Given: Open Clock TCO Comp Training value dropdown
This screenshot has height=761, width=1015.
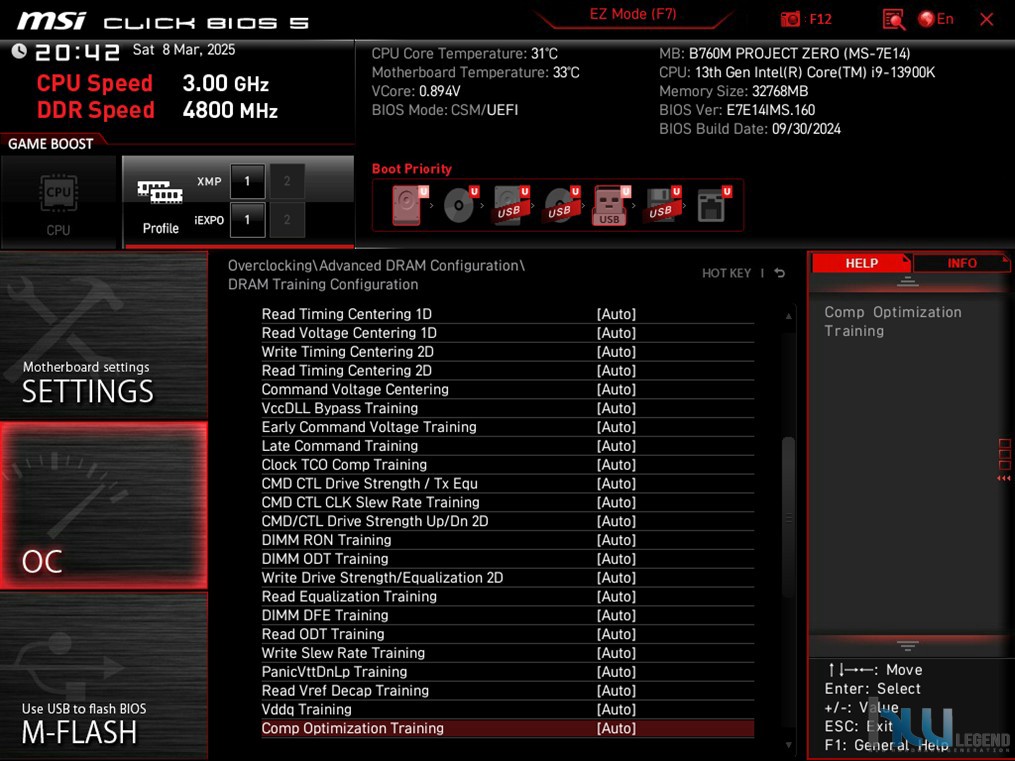Looking at the screenshot, I should (616, 465).
